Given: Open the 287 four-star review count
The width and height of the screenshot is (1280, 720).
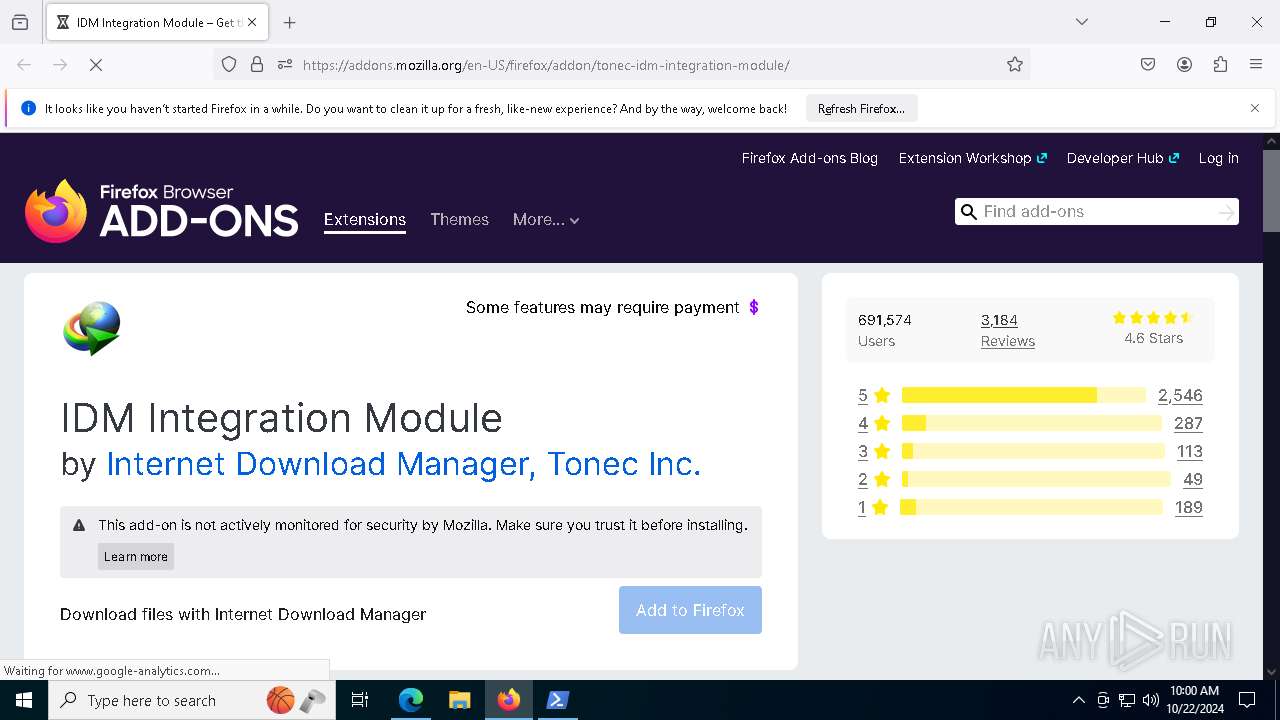Looking at the screenshot, I should [1188, 423].
